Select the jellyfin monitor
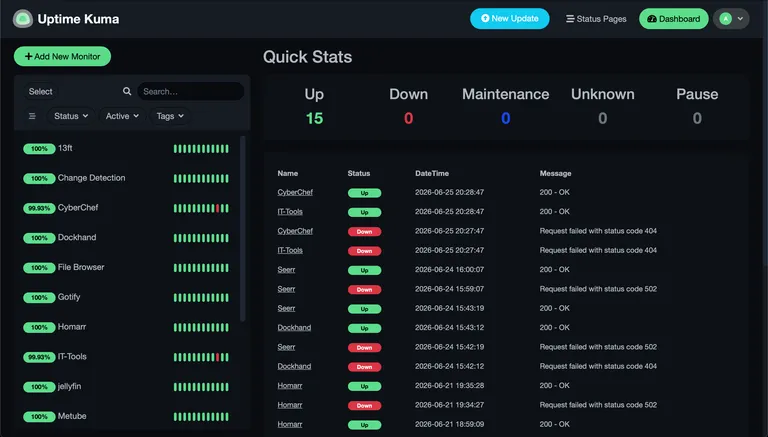 [x=126, y=387]
